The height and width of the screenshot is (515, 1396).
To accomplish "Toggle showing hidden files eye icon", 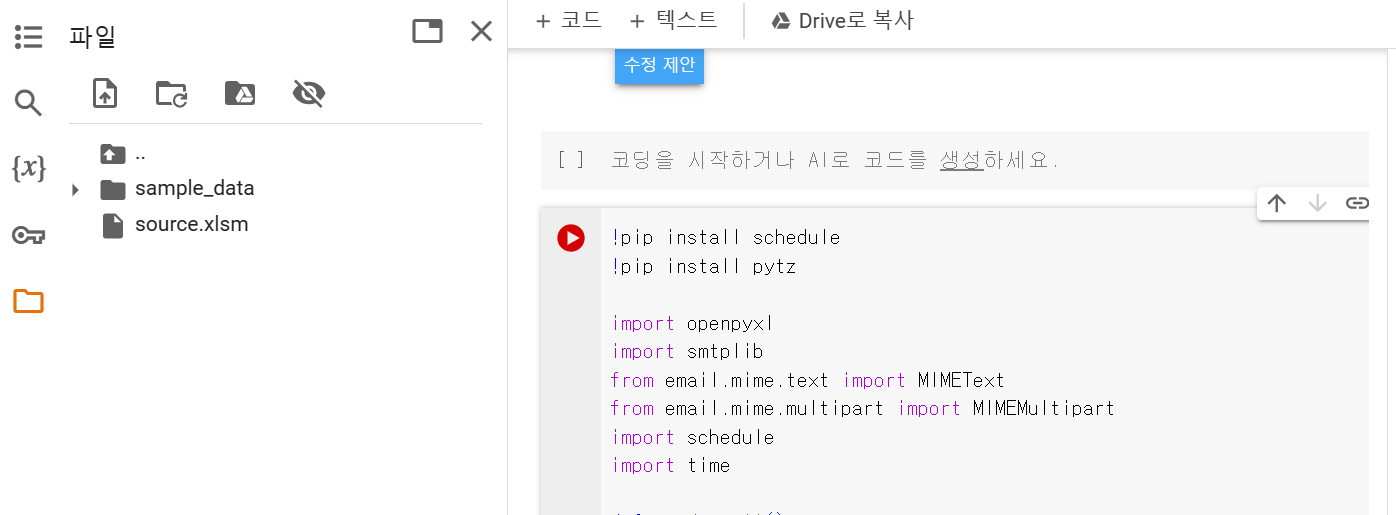I will 309,94.
